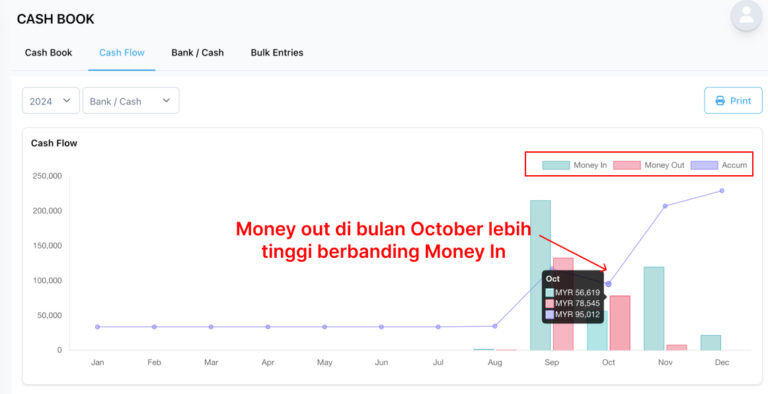768x394 pixels.
Task: Click the November Money Out bar
Action: 677,347
